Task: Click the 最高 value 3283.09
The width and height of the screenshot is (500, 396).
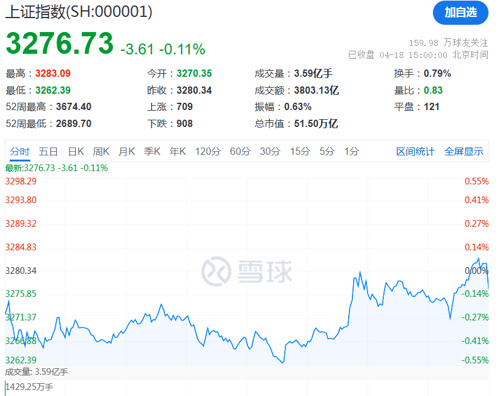Action: pos(53,73)
